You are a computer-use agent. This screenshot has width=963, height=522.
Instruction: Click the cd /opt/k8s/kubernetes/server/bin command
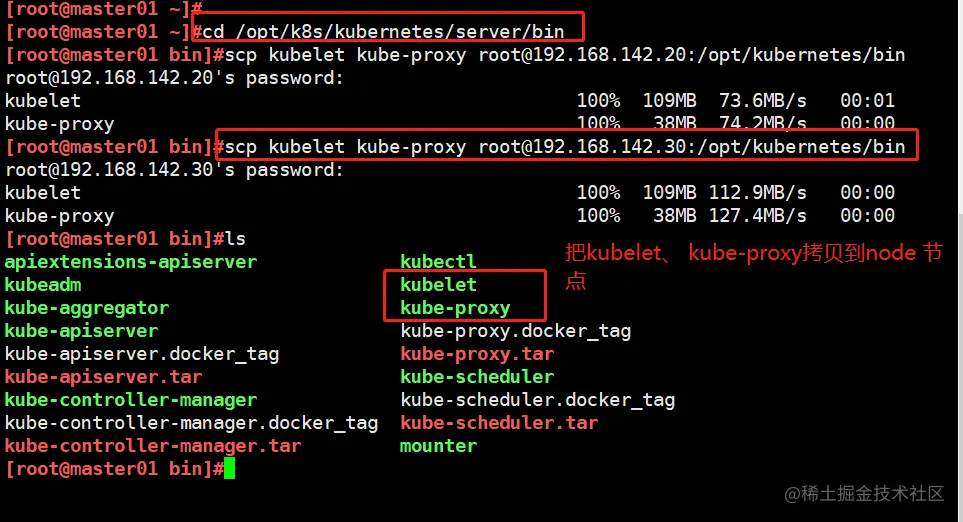(x=383, y=32)
